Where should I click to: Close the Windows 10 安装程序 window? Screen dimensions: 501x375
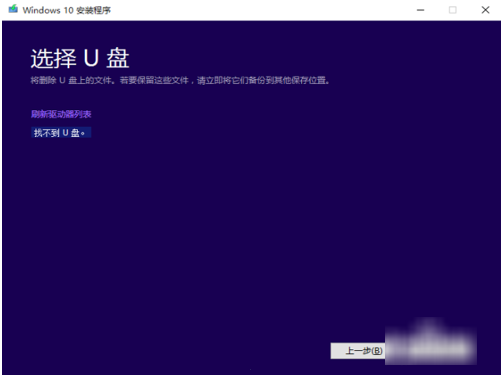point(485,10)
